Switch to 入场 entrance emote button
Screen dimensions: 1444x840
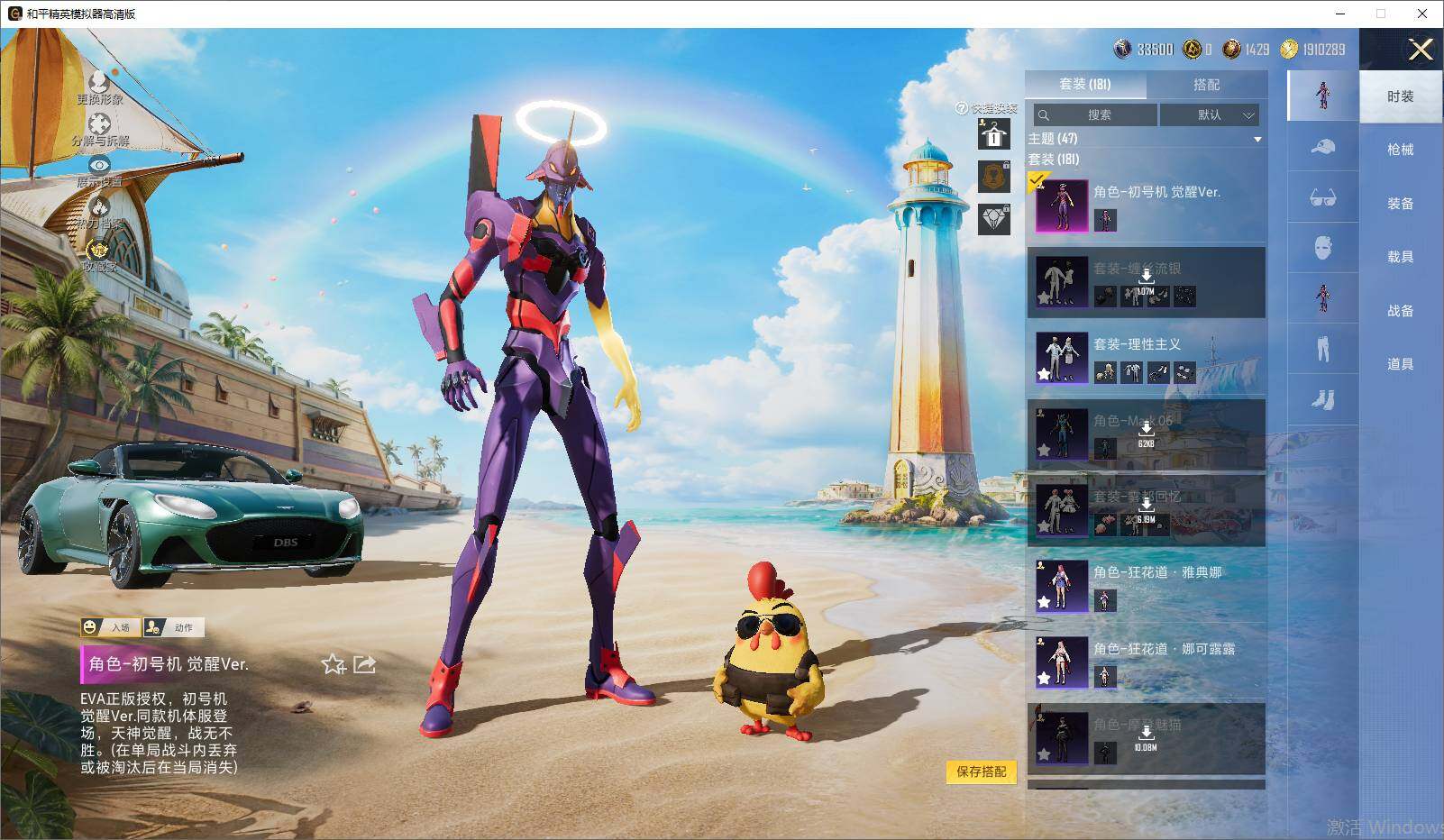point(110,626)
